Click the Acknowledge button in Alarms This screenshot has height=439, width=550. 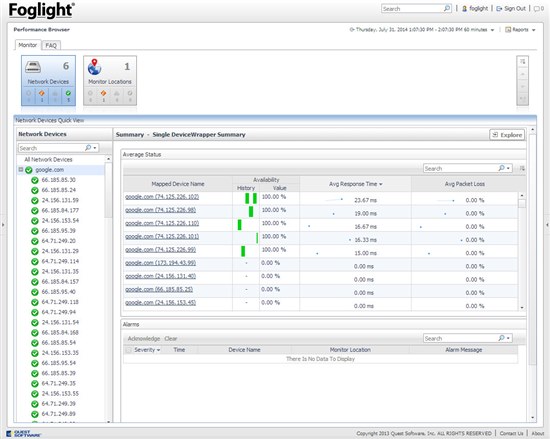point(144,339)
